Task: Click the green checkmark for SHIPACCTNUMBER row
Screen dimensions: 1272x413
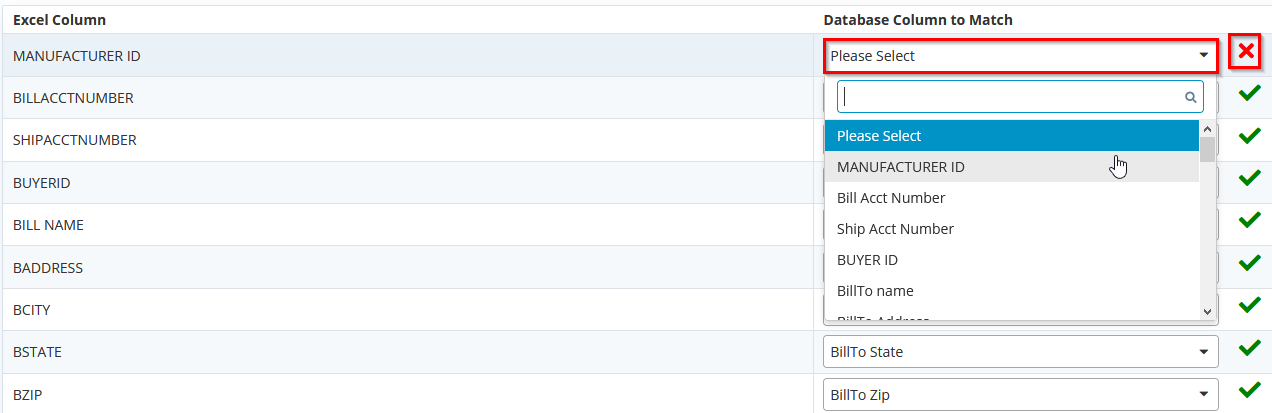Action: 1249,136
